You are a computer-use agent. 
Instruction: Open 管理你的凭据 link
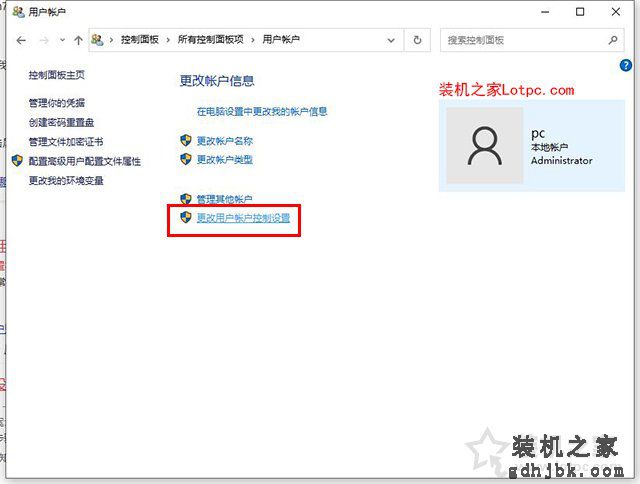(57, 103)
